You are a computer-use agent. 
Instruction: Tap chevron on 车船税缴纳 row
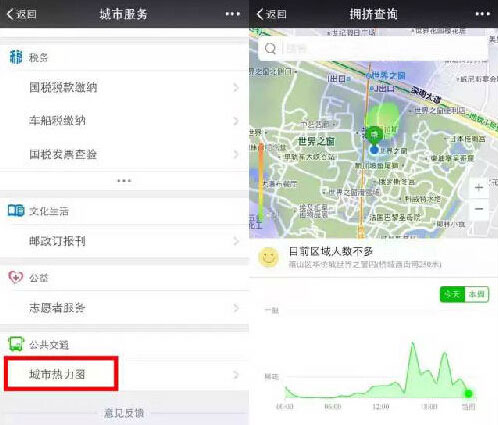236,121
